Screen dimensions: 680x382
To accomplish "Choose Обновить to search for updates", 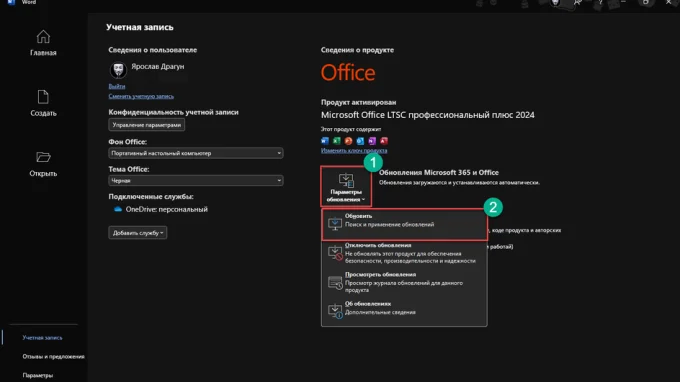I will (x=404, y=224).
